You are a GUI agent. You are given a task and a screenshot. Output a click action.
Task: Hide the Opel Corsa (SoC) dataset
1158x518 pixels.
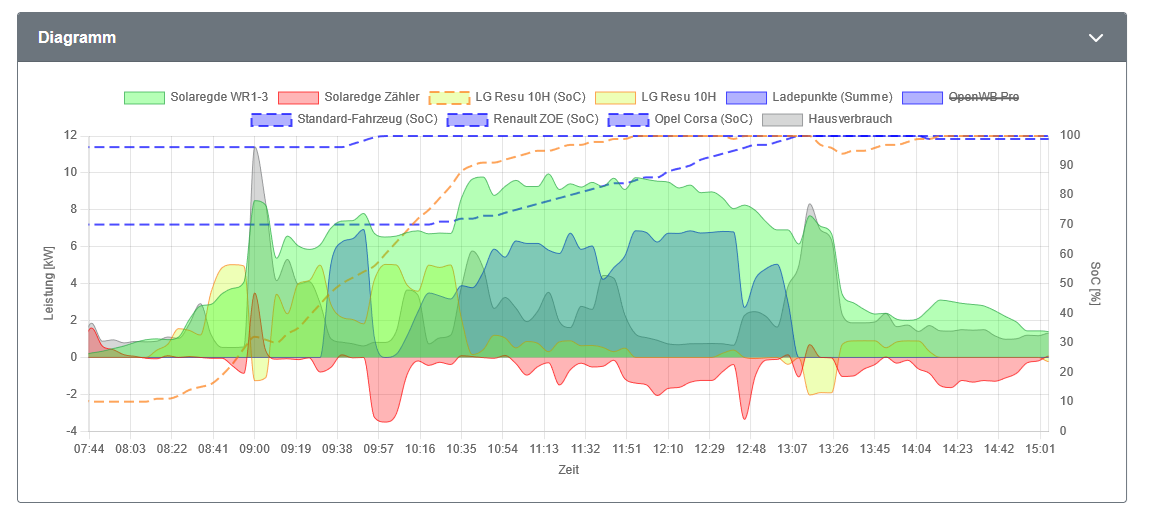(703, 119)
